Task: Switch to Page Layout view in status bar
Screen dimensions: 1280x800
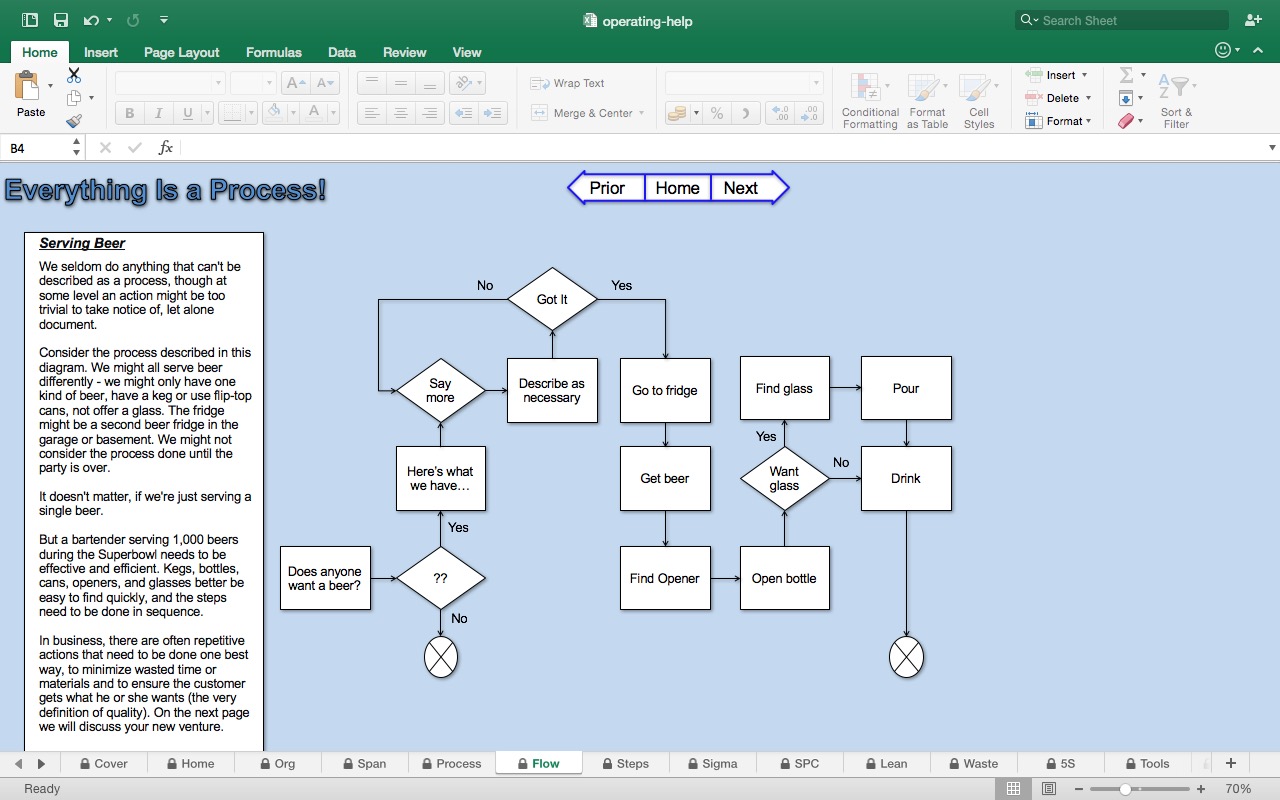Action: coord(1049,789)
